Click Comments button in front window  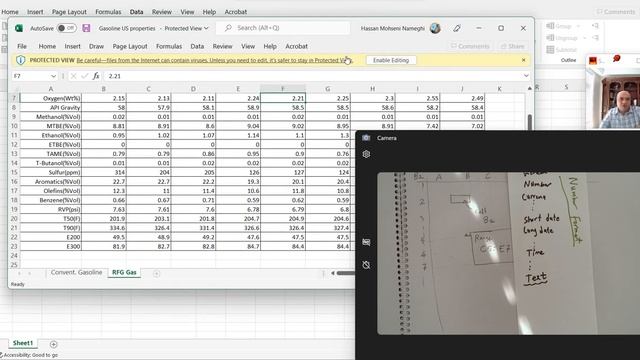tap(470, 47)
